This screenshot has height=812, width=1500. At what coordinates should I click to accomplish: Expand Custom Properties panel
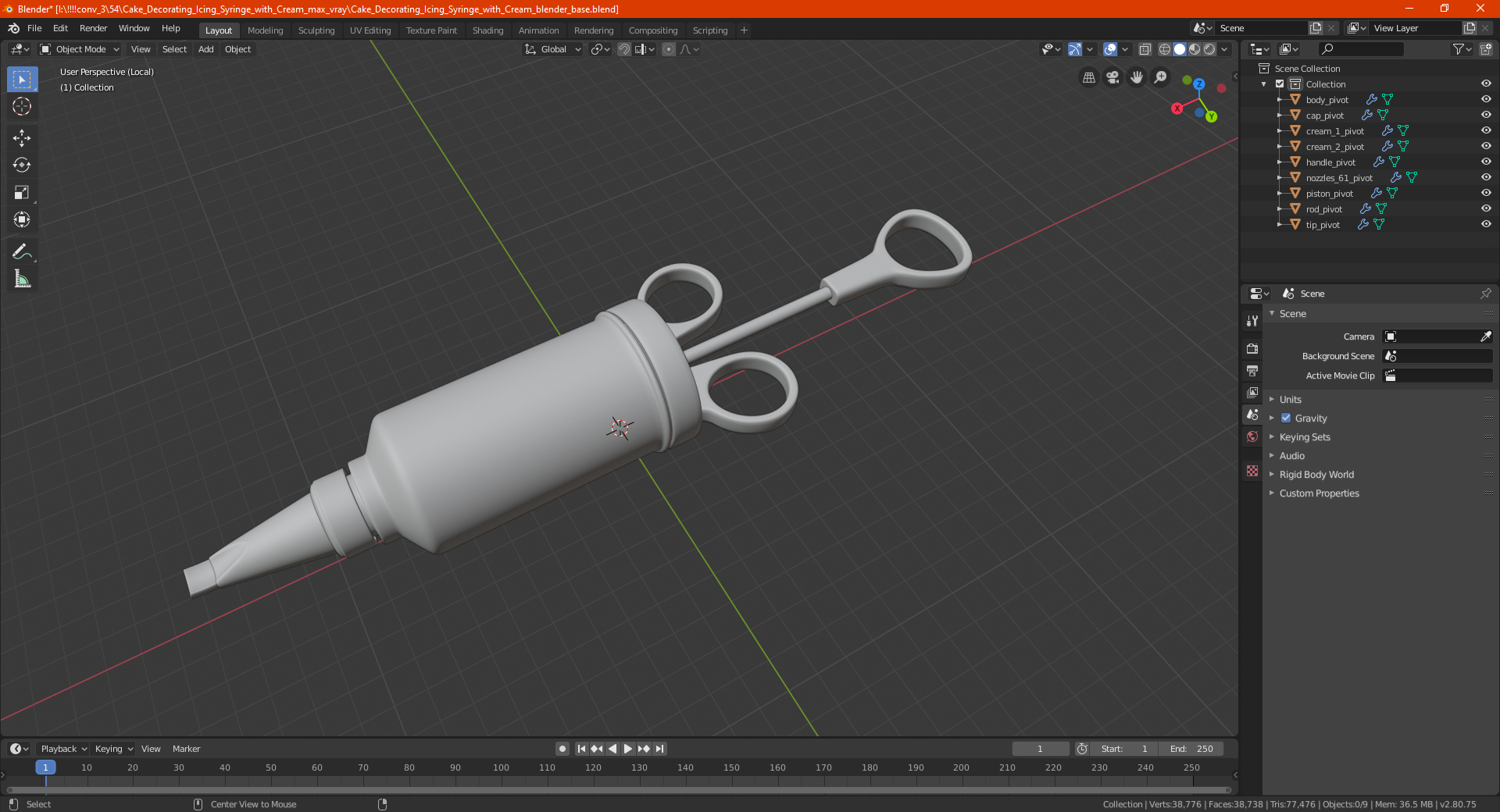click(1319, 493)
